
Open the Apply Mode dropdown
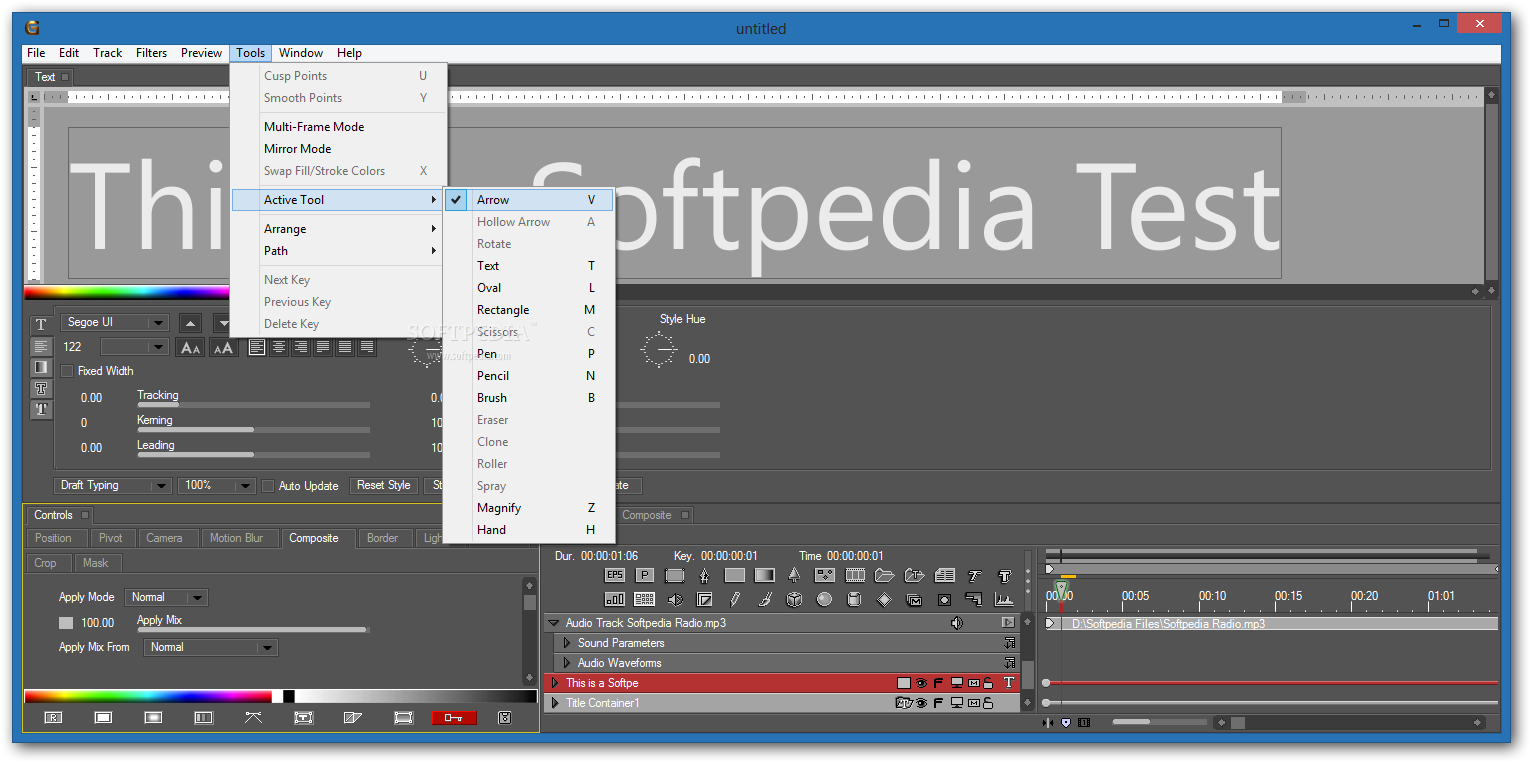167,598
